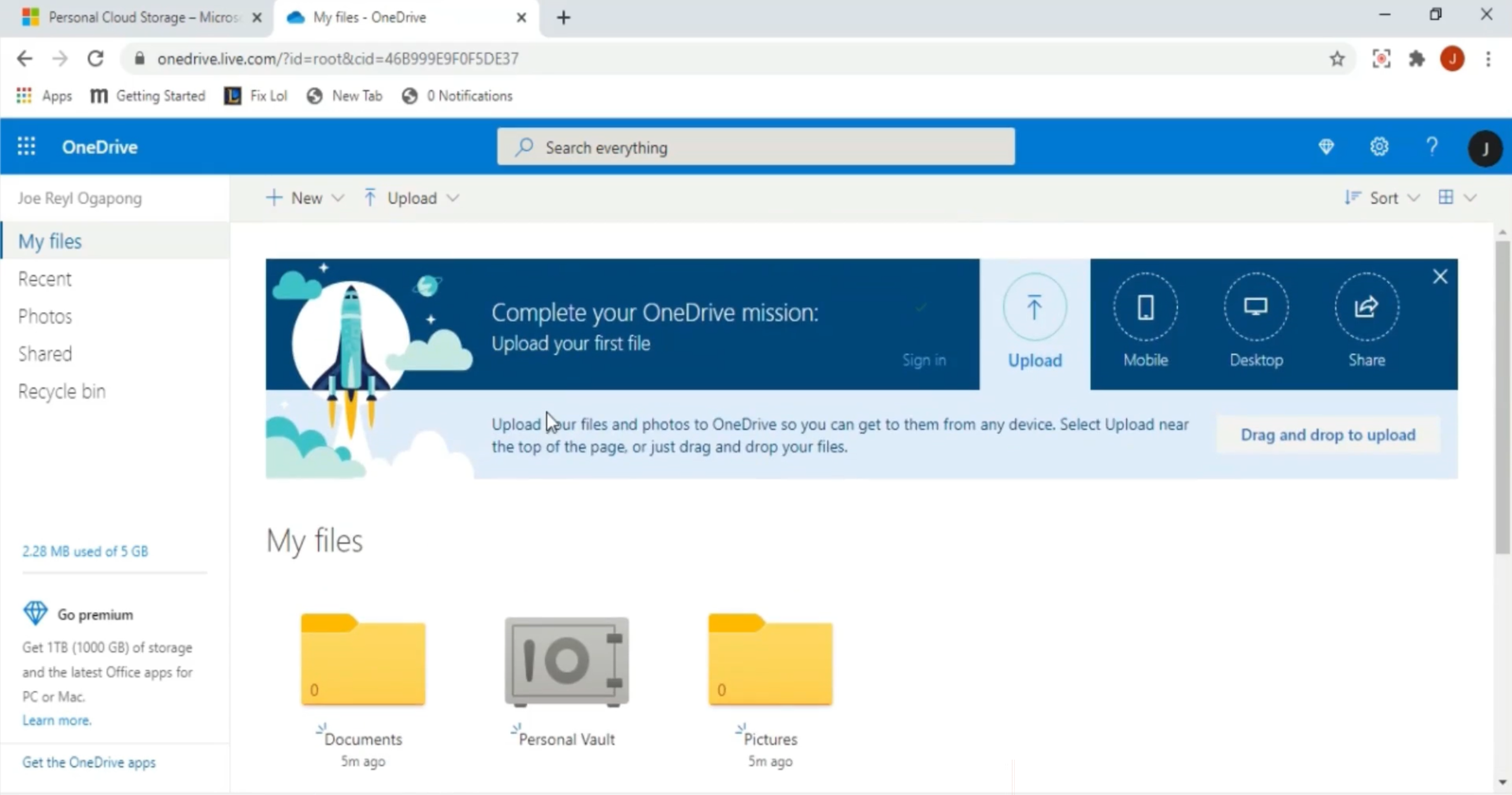Select the Upload circle icon in the banner

click(x=1034, y=306)
